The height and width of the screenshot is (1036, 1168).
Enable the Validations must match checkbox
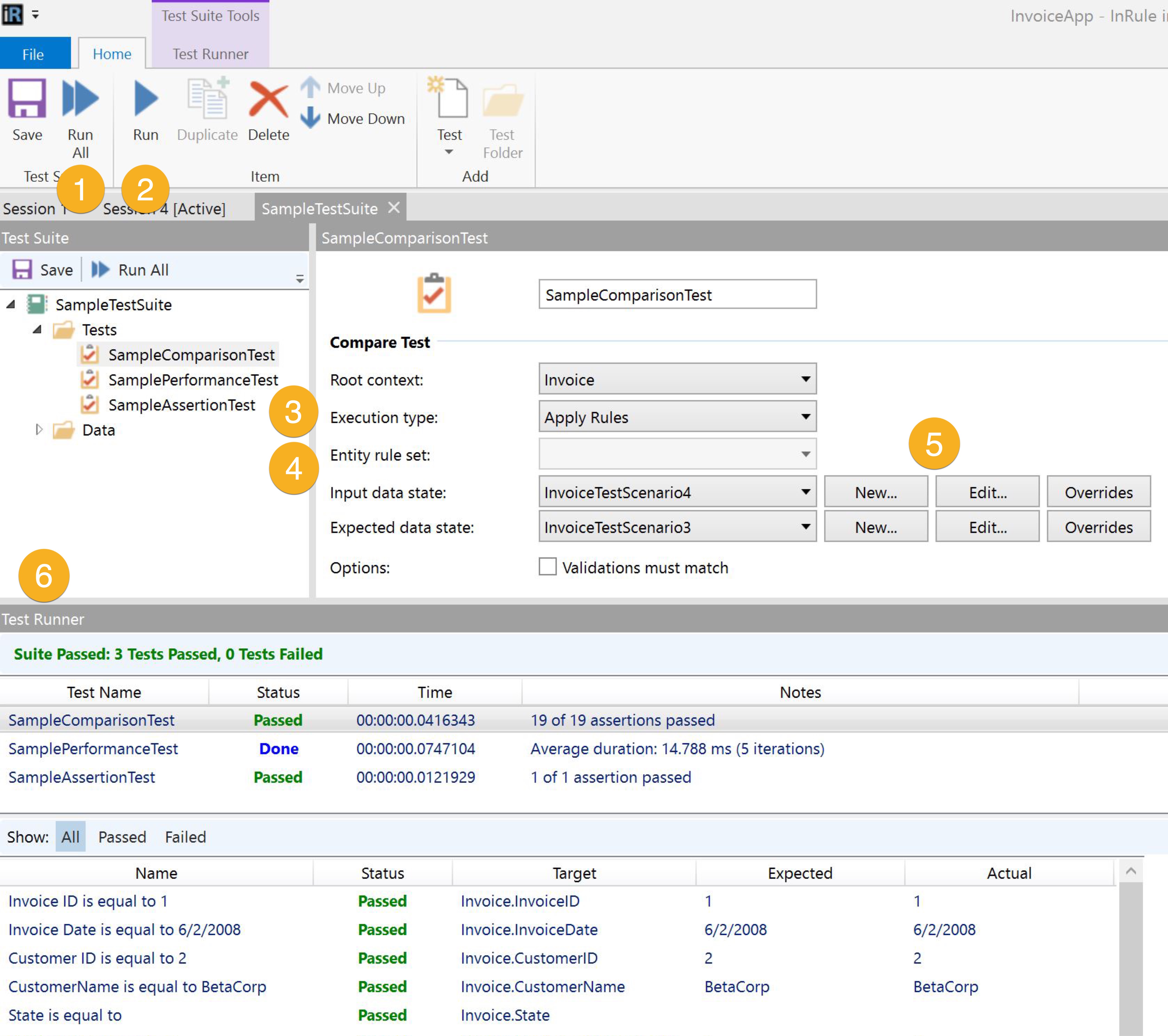547,567
